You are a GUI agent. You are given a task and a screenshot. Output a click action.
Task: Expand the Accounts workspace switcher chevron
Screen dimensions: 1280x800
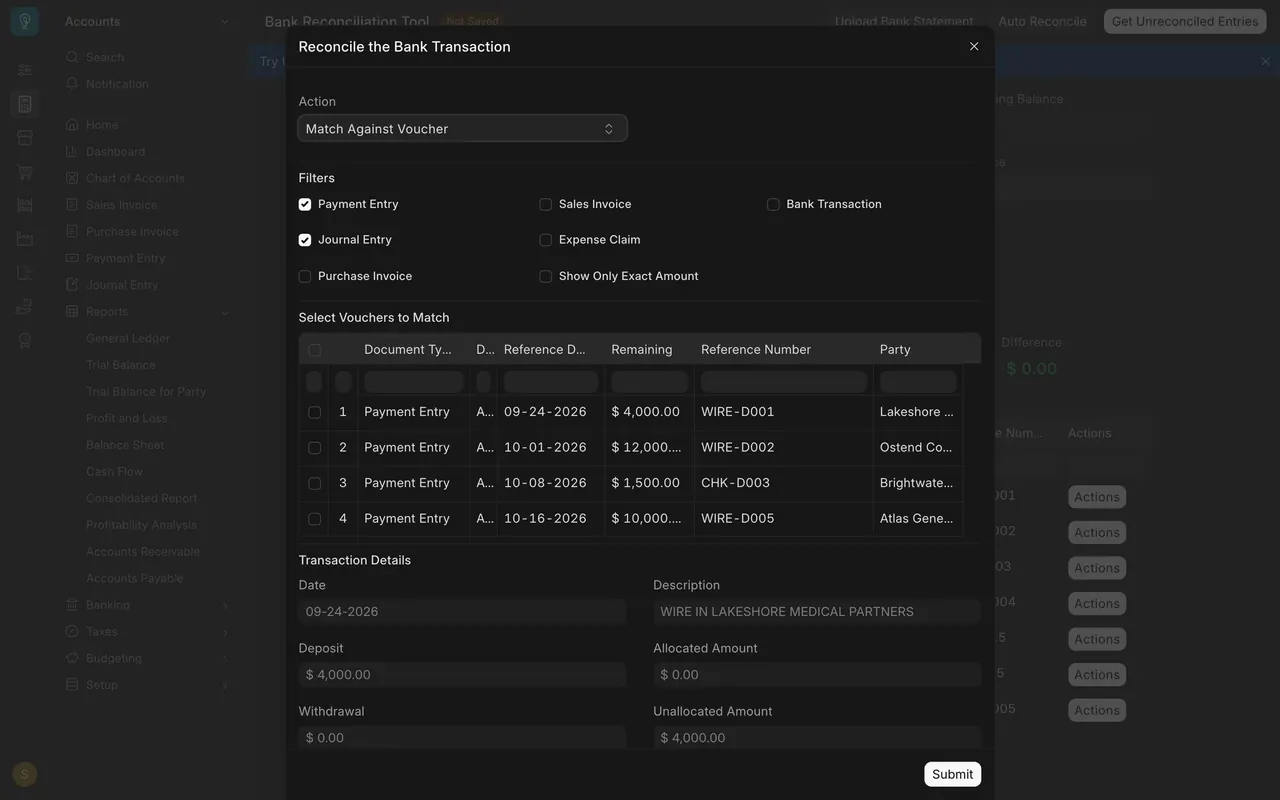225,21
